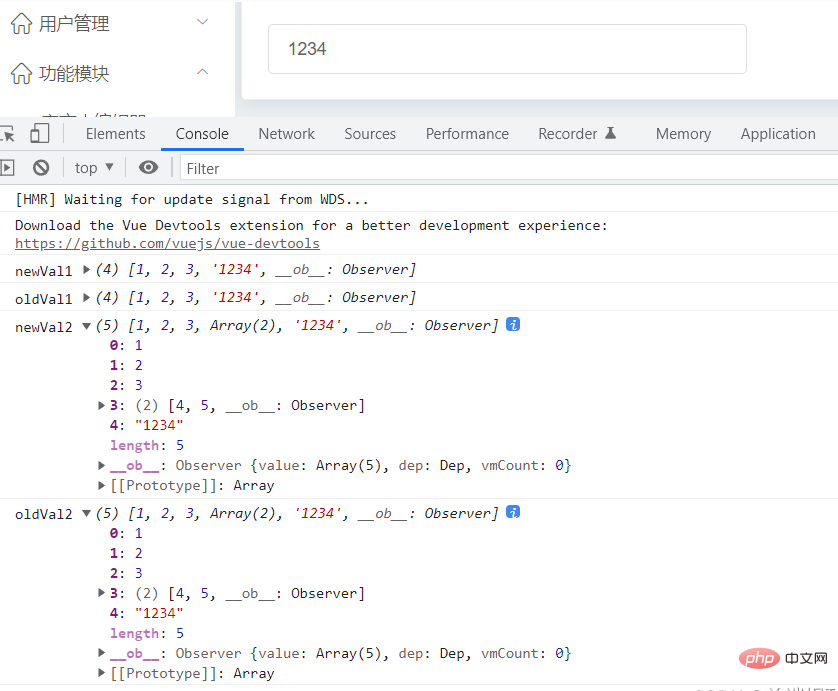Click the info badge on newVal2
The image size is (838, 691).
point(513,324)
